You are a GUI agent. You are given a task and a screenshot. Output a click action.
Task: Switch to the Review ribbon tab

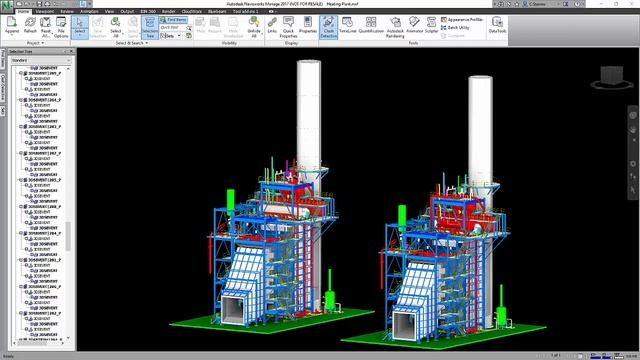[x=67, y=11]
